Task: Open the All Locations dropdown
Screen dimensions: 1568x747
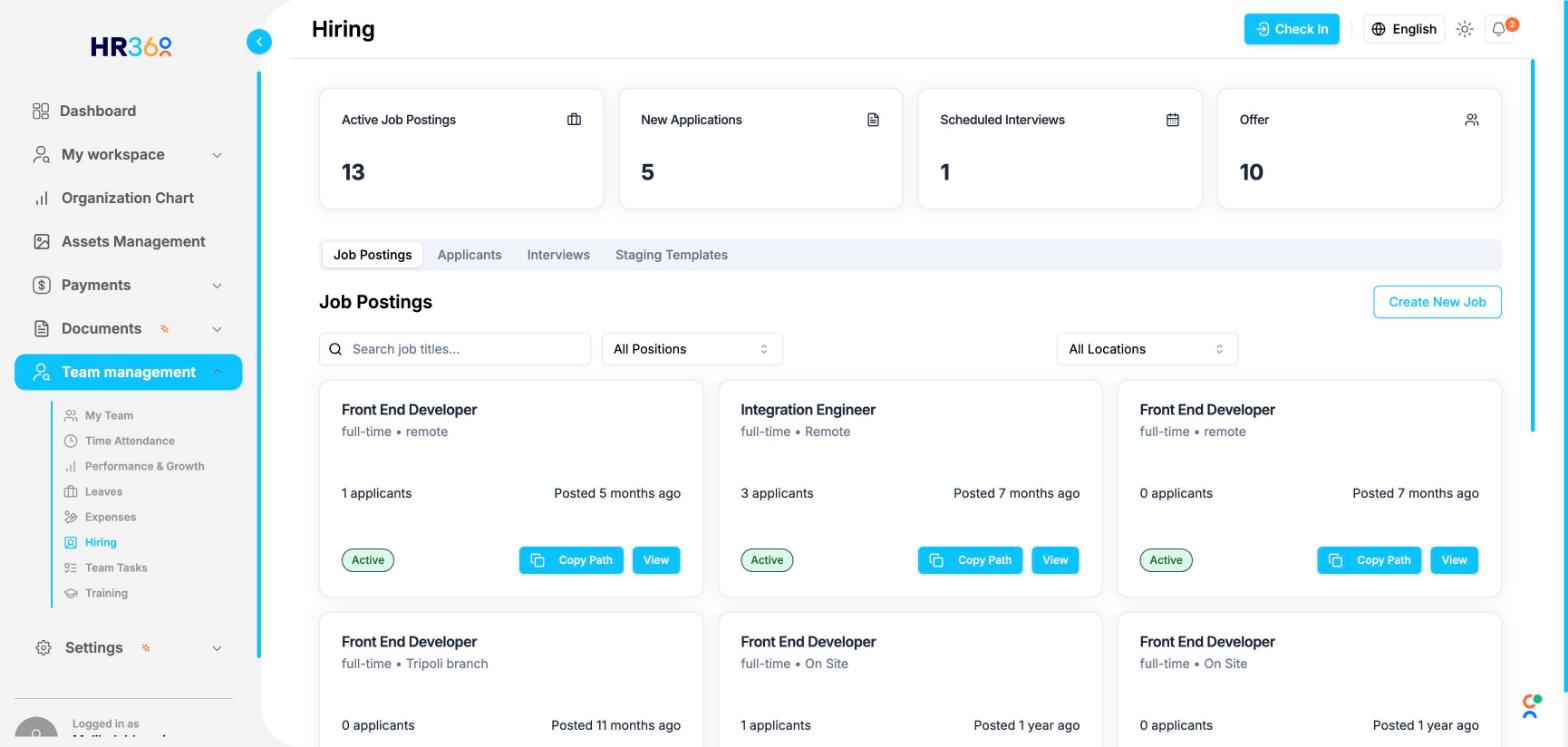Action: [1147, 349]
